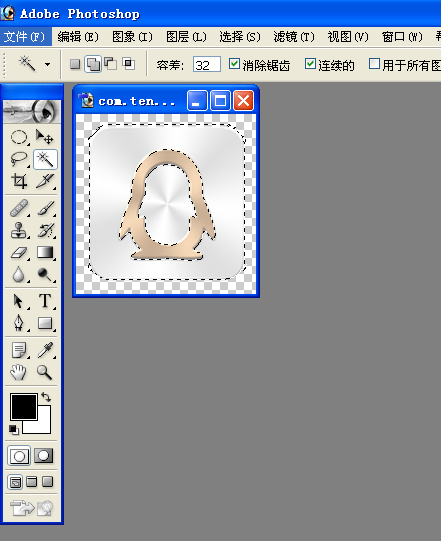Open the 编辑(E) Edit menu
This screenshot has height=541, width=441.
point(78,37)
